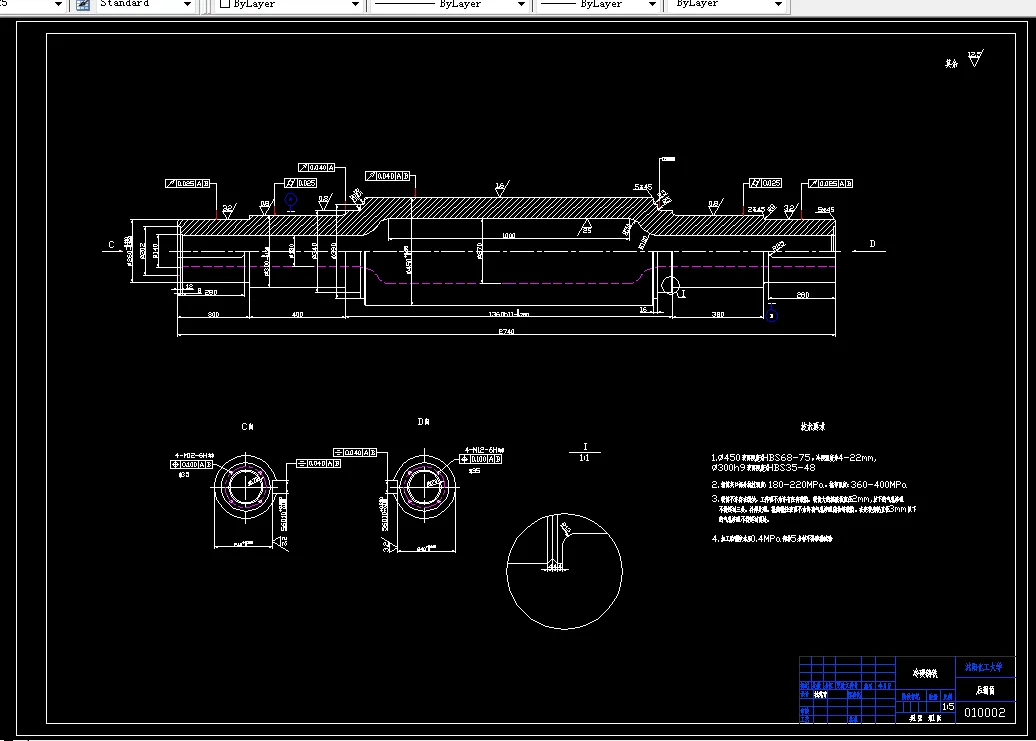Select the blue datum B circle marker
The width and height of the screenshot is (1036, 741).
click(771, 316)
